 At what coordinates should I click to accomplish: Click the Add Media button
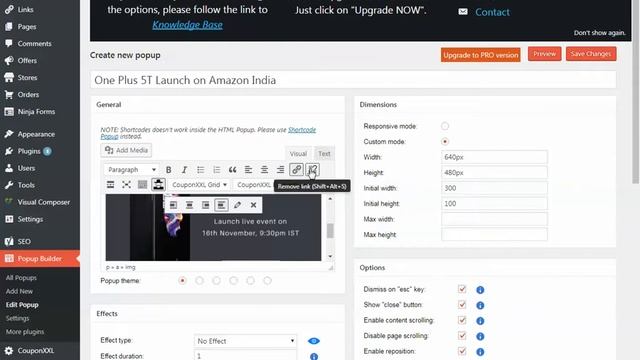click(x=126, y=150)
